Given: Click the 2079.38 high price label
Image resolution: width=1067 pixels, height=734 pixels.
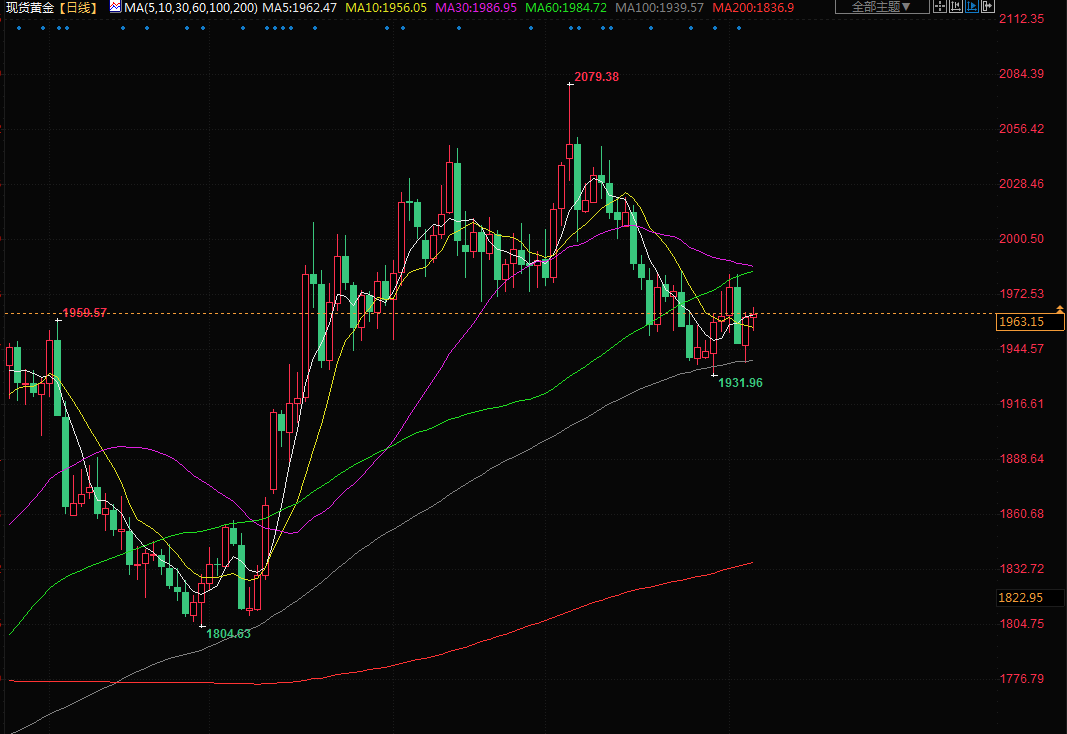Looking at the screenshot, I should pos(597,77).
